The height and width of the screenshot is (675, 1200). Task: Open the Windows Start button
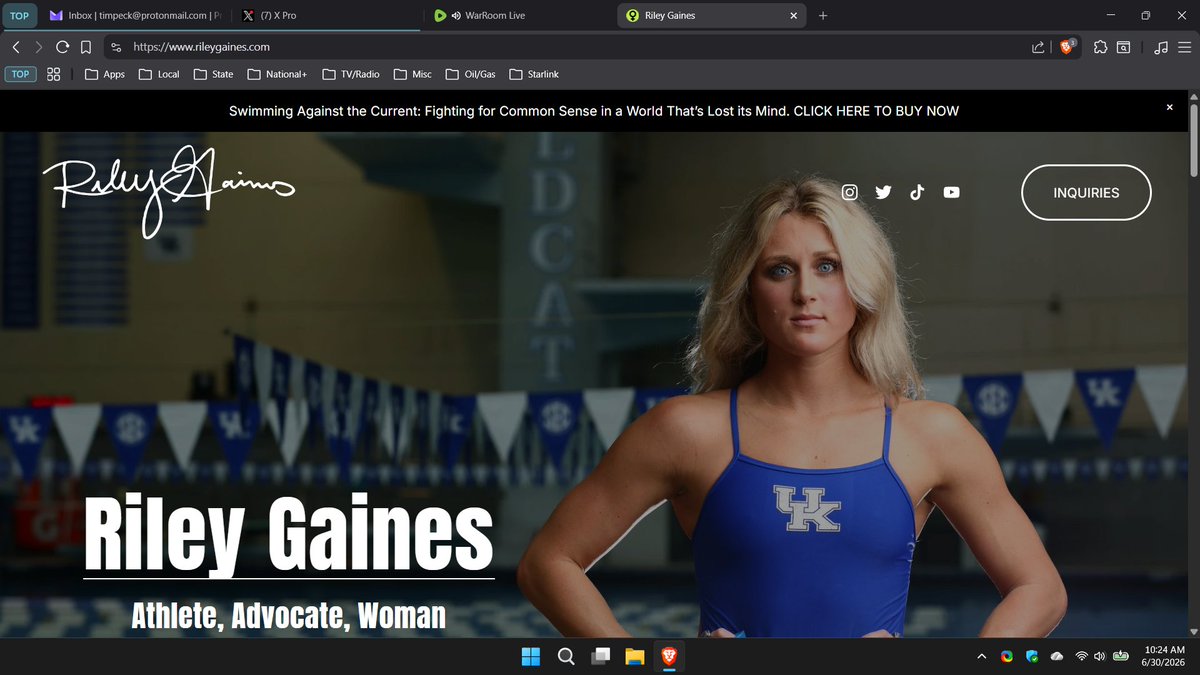[530, 656]
